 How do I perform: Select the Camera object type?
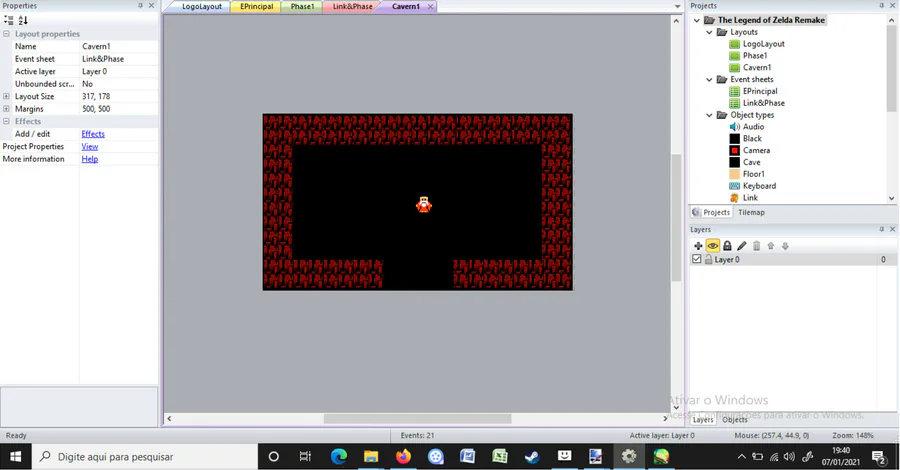(x=756, y=150)
